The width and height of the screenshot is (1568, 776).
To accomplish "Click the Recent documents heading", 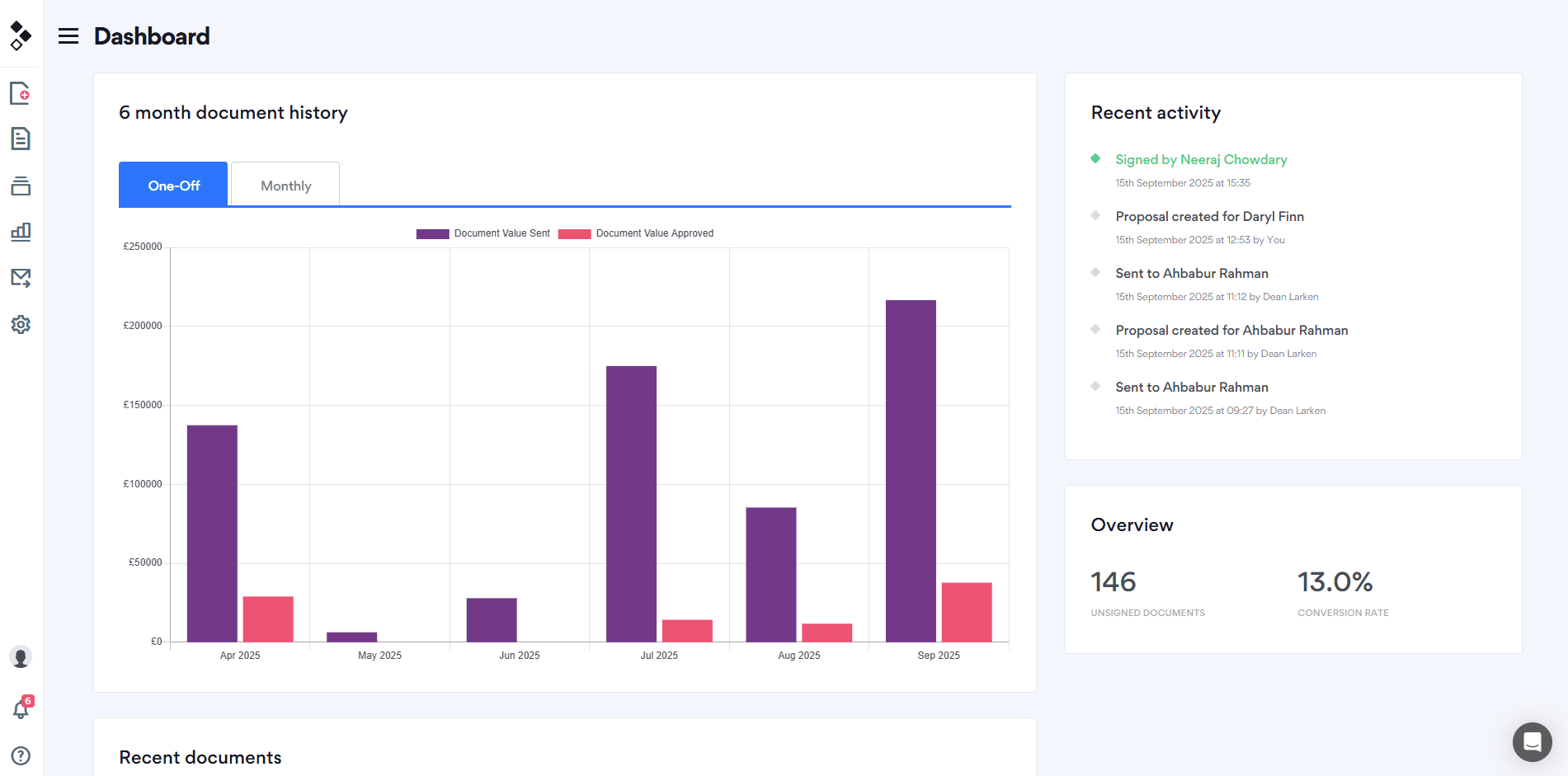I will [200, 757].
